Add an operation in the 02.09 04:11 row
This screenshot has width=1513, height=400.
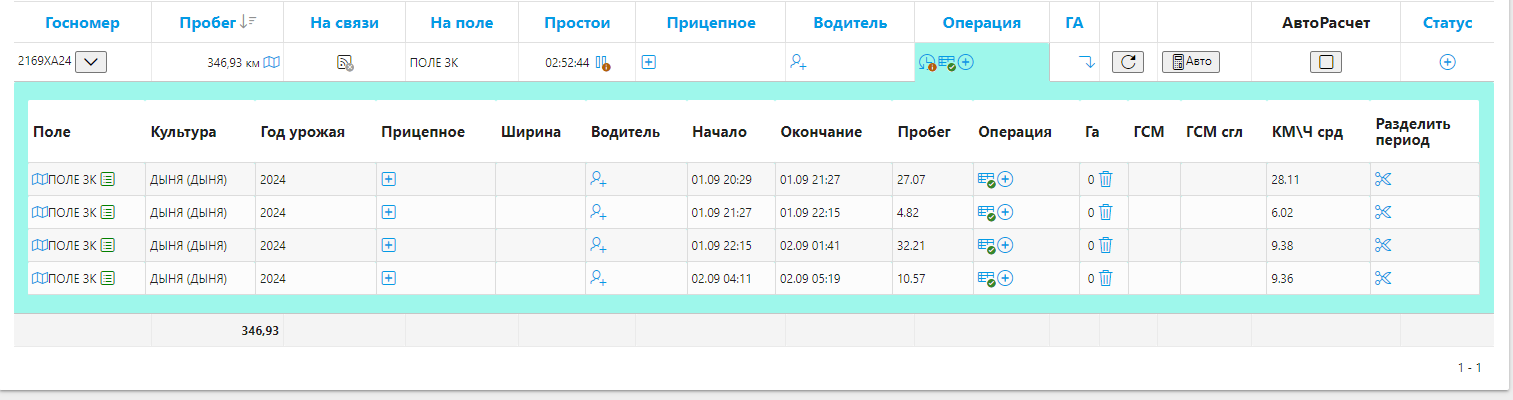(1006, 278)
